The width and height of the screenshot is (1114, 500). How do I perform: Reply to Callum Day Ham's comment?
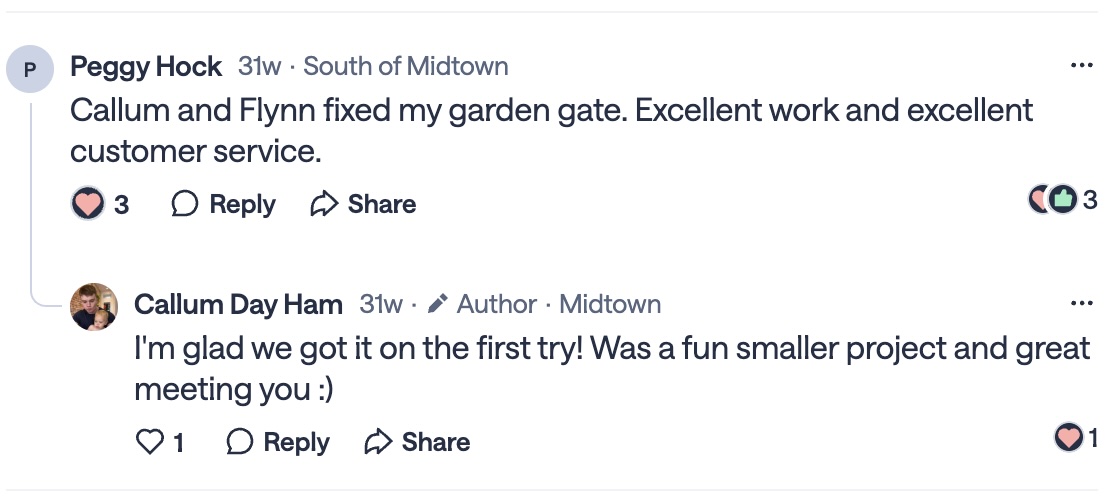pos(278,442)
